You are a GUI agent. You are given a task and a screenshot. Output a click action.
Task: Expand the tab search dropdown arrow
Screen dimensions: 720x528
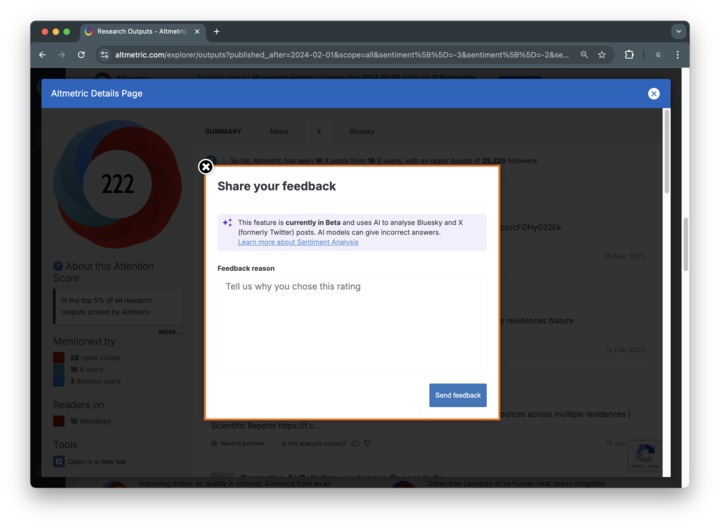tap(677, 31)
